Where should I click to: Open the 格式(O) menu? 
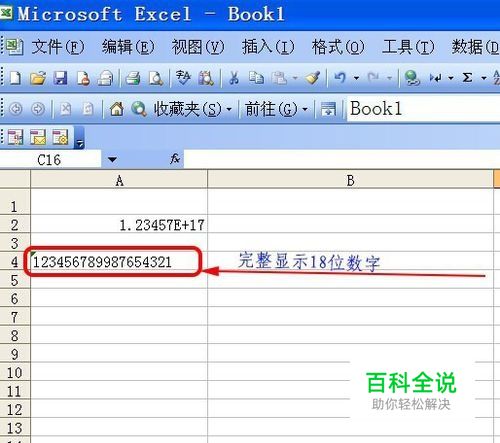(338, 47)
